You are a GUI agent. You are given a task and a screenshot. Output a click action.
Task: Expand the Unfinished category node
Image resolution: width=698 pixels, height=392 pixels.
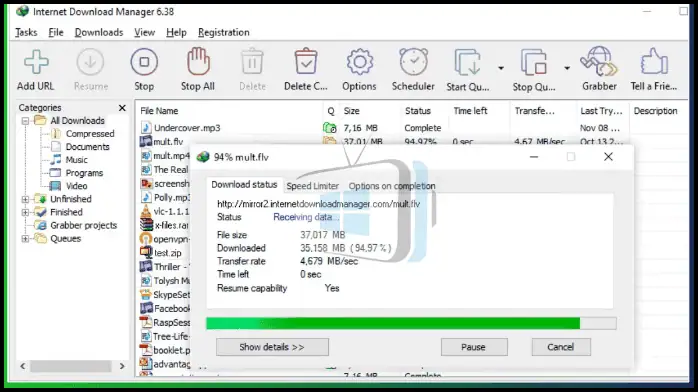tap(25, 199)
